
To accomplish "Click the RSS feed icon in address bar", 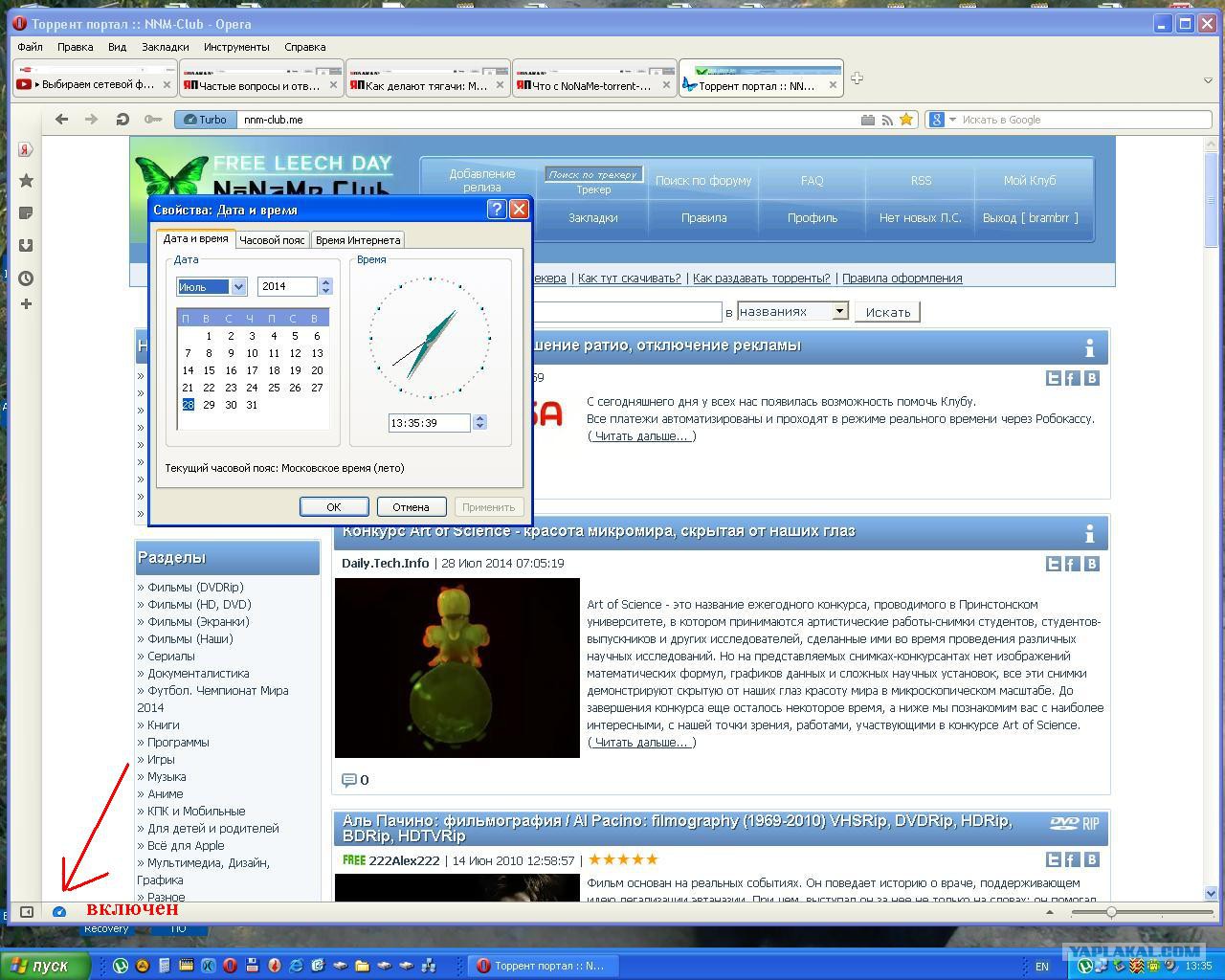I will pyautogui.click(x=887, y=120).
